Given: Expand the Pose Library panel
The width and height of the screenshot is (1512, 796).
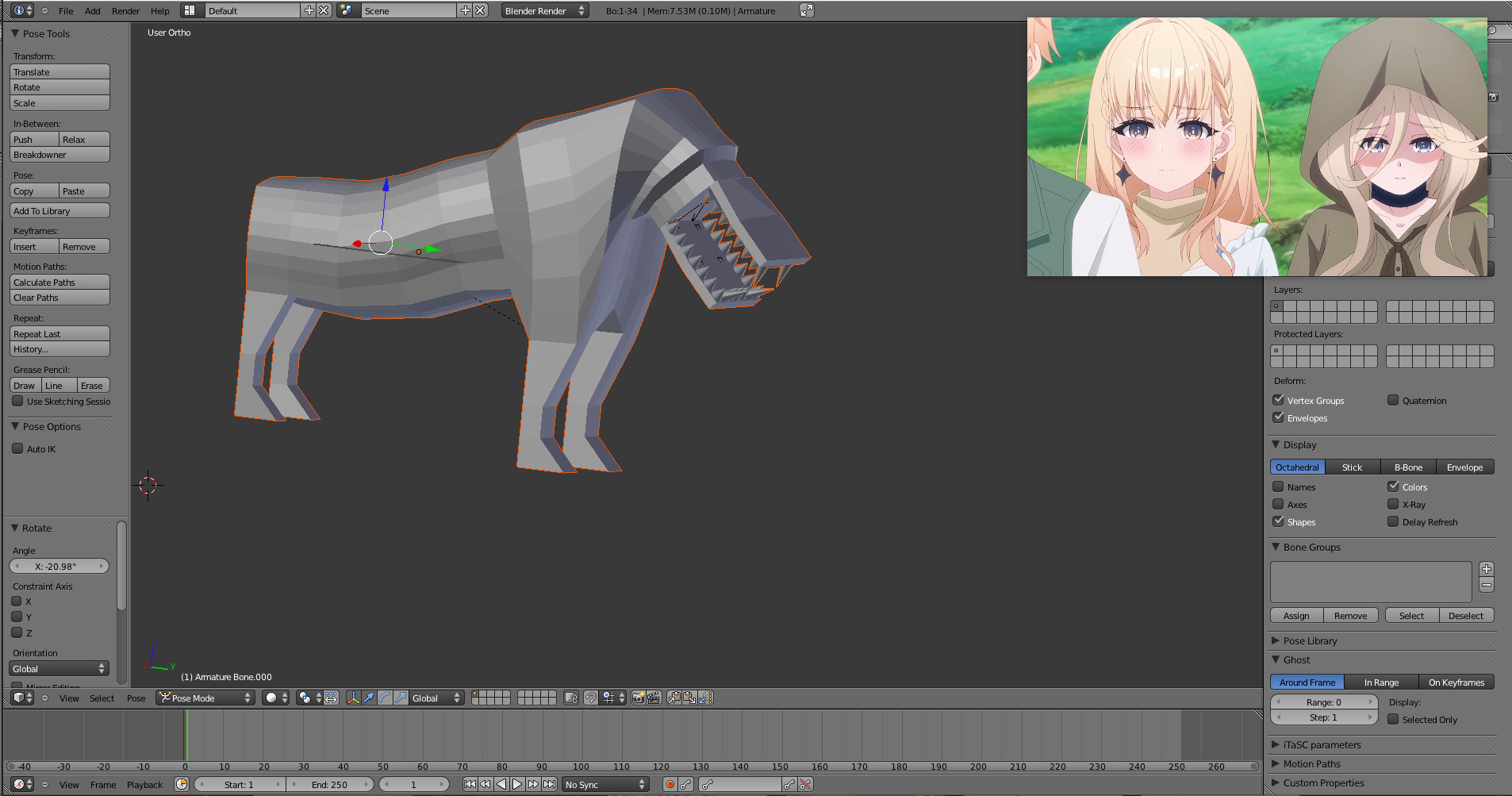Looking at the screenshot, I should 1310,640.
